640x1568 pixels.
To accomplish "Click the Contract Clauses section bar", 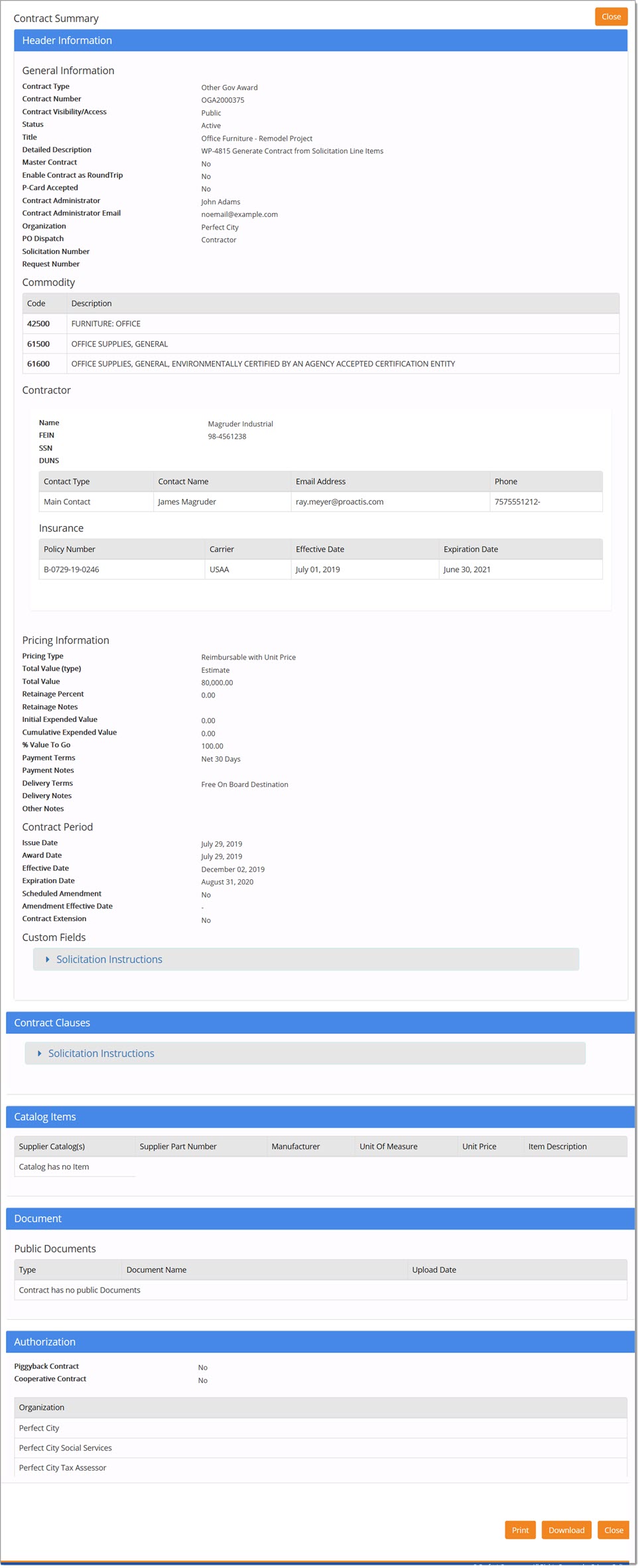I will pyautogui.click(x=320, y=1023).
